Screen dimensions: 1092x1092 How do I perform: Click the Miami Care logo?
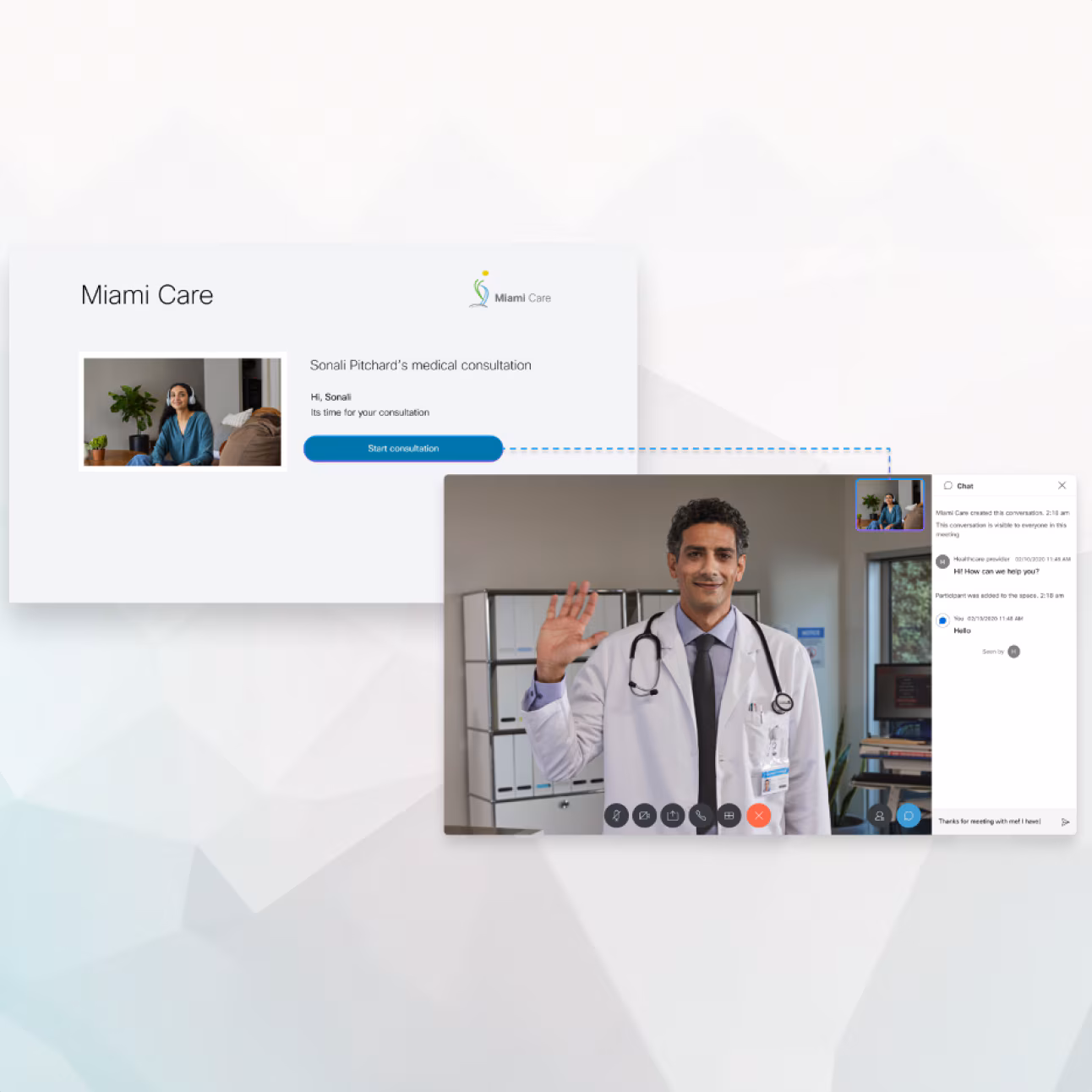(510, 290)
